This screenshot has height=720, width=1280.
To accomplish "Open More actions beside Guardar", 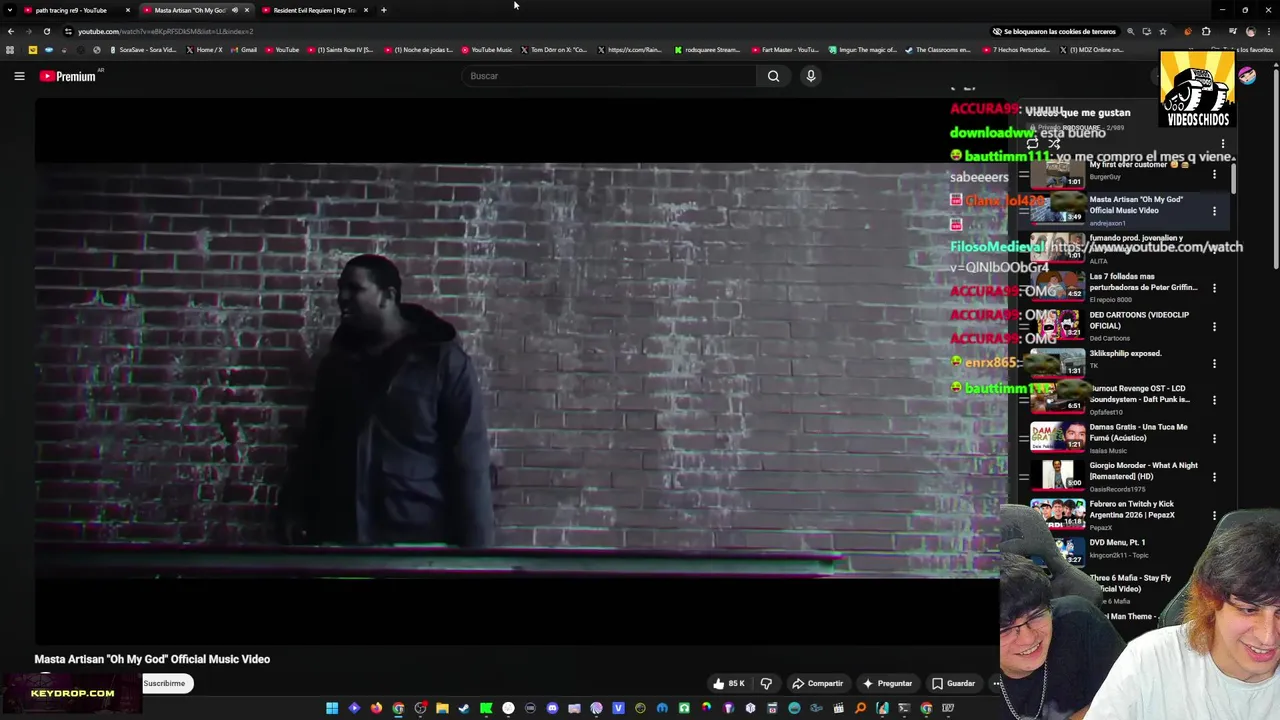I will tap(996, 684).
